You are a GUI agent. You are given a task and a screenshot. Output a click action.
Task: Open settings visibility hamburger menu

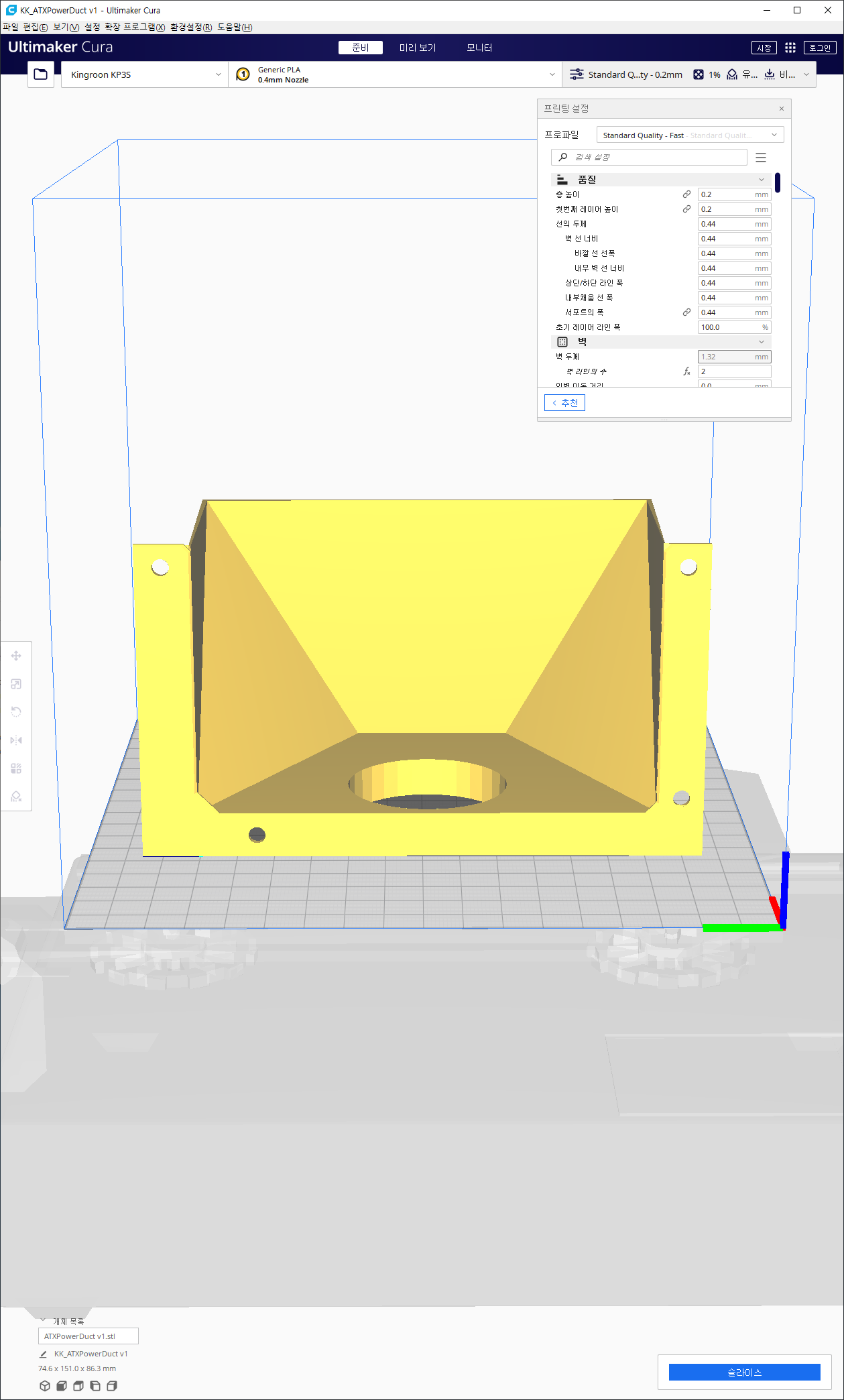pos(761,158)
